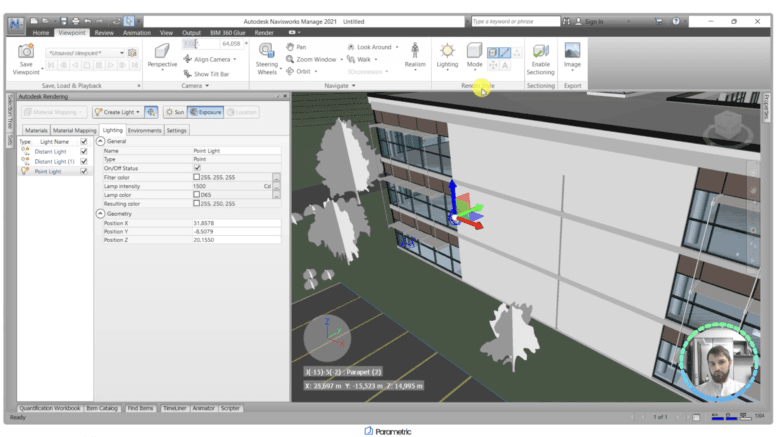The height and width of the screenshot is (437, 776).
Task: Click the Lighting sun icon in ribbon
Action: (x=447, y=50)
